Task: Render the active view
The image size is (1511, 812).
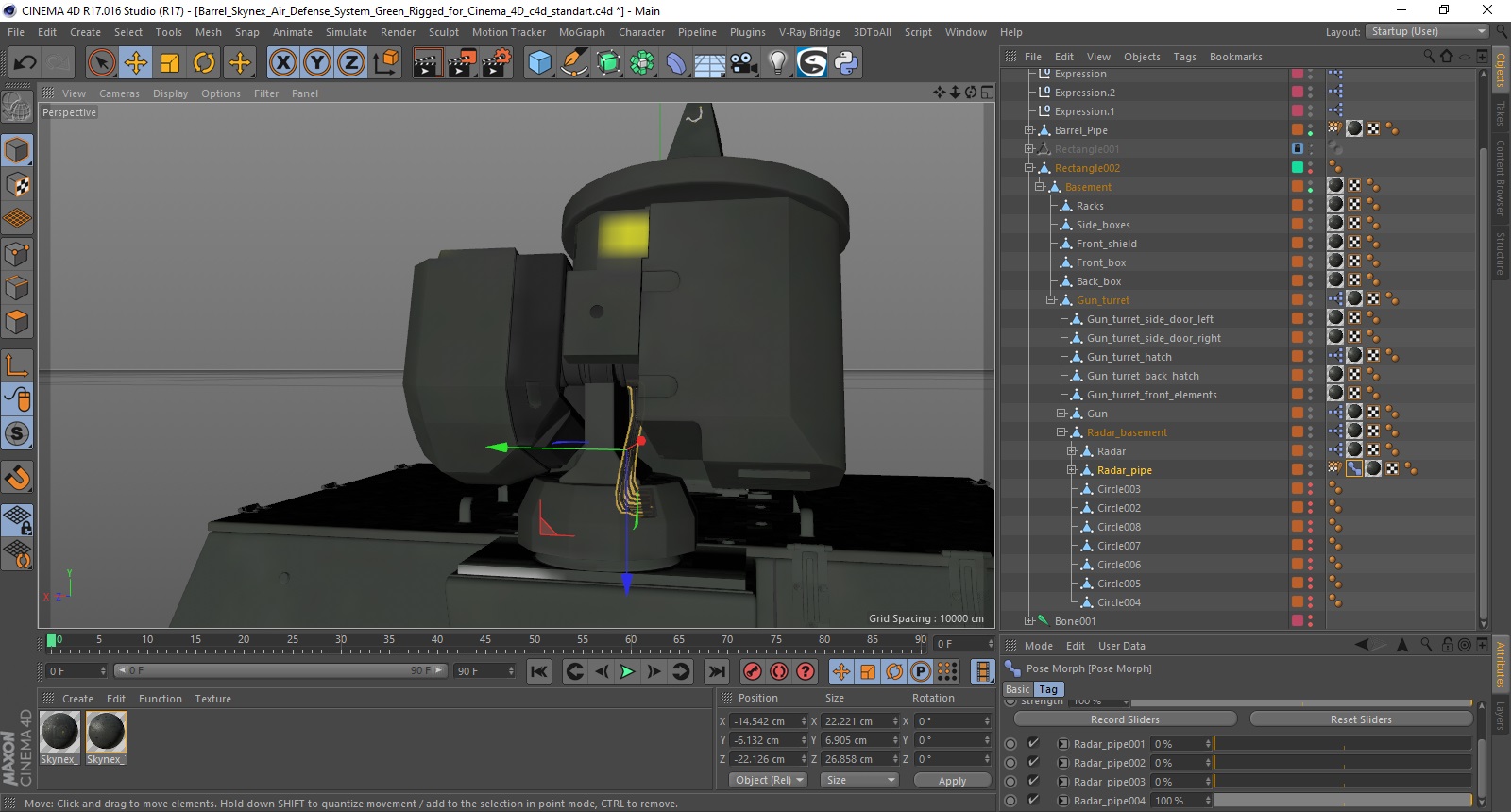Action: click(x=427, y=63)
